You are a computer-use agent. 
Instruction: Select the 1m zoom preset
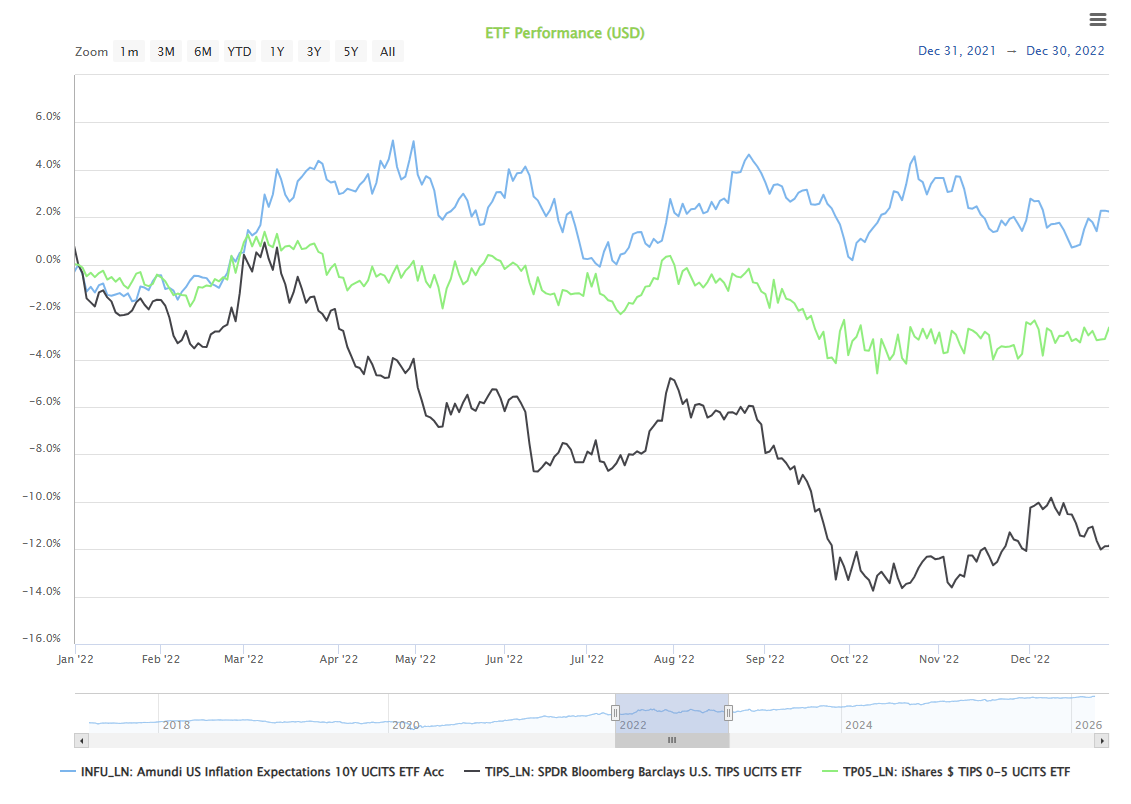[128, 51]
